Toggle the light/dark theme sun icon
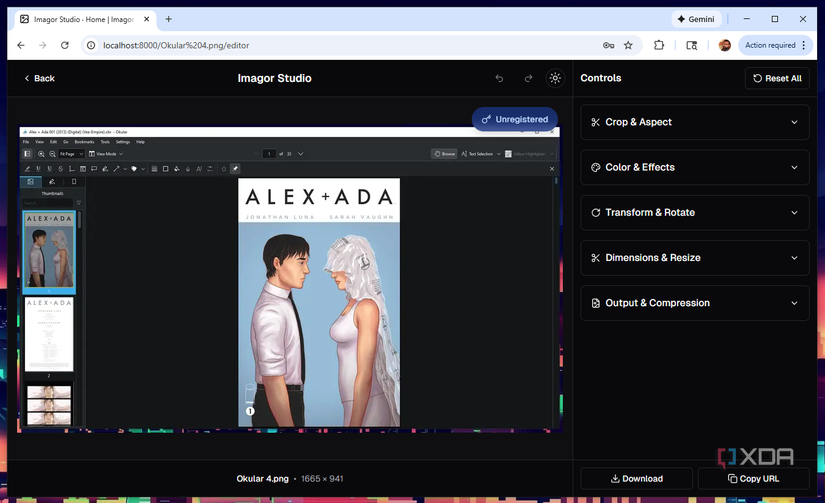825x503 pixels. click(555, 78)
